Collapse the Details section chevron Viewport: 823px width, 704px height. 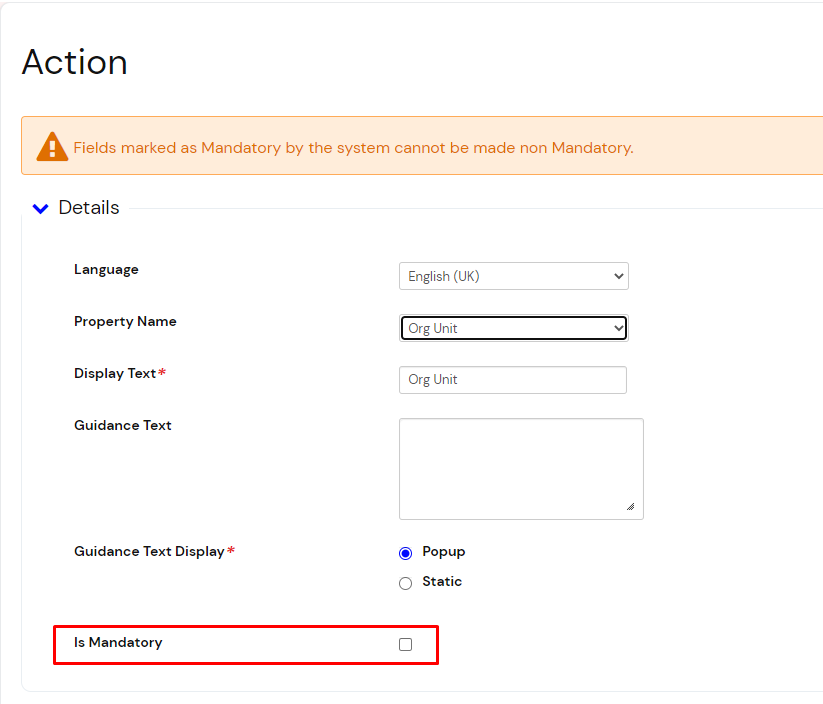(40, 209)
